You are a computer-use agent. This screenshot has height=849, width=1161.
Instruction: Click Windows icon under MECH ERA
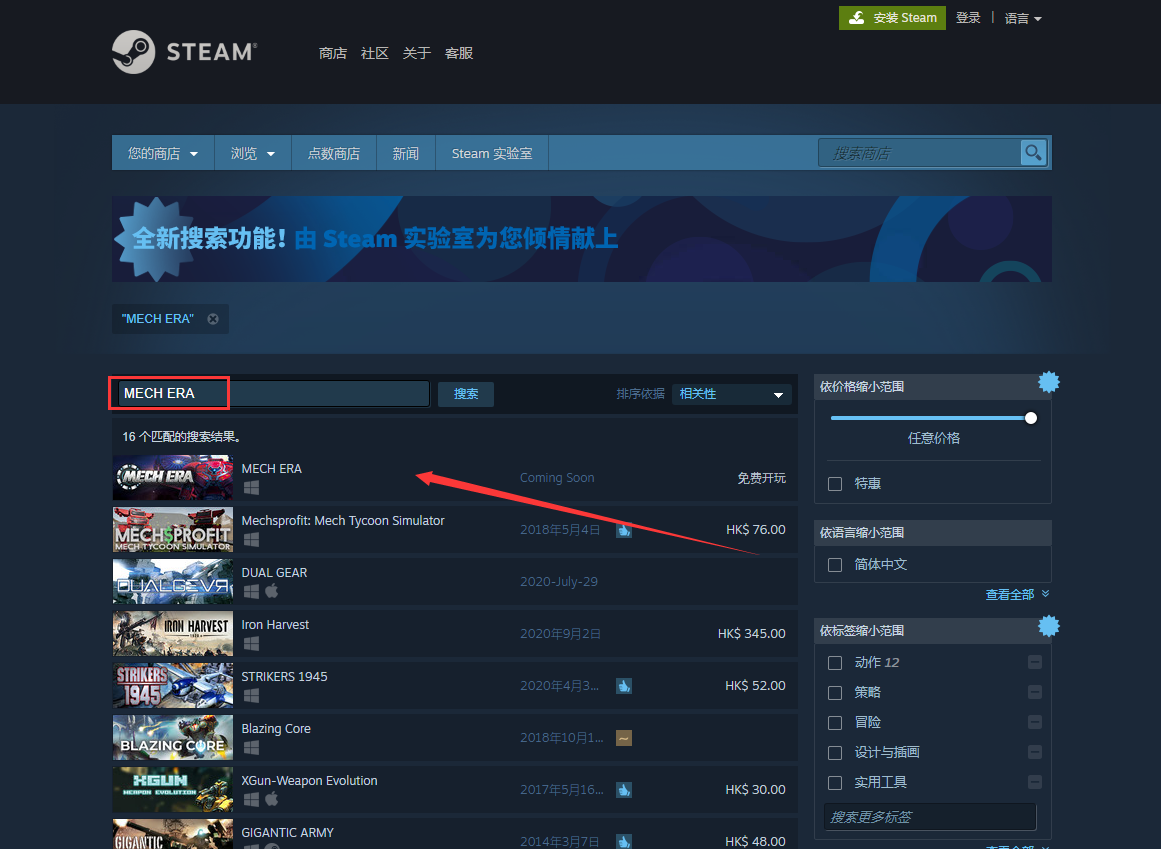click(x=251, y=488)
